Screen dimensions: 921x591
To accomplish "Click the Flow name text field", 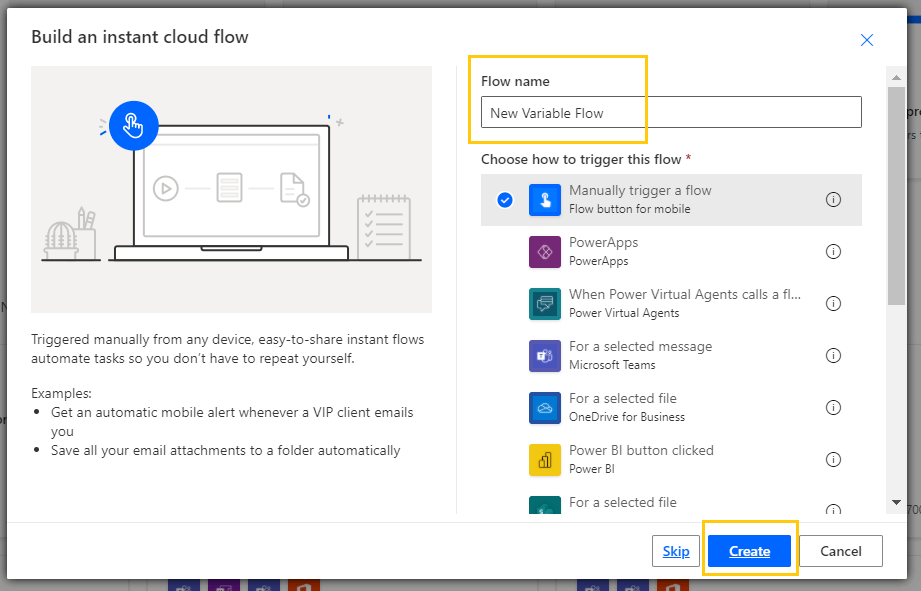I will (670, 112).
